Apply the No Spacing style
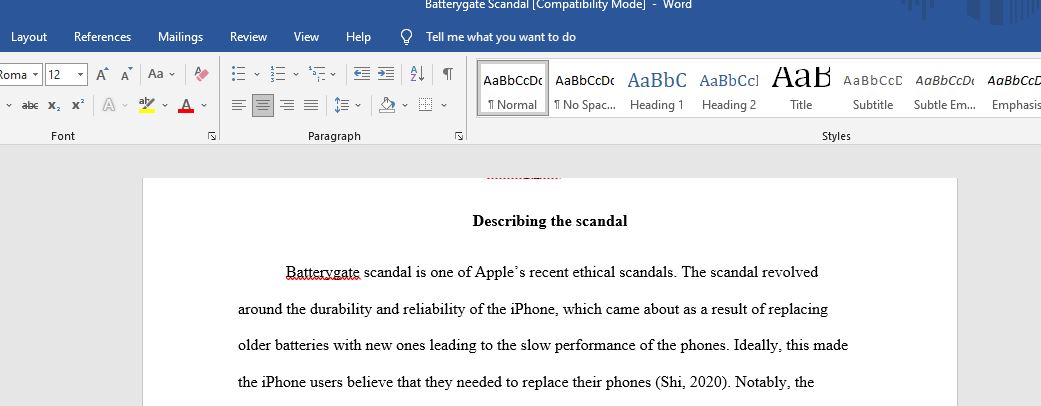This screenshot has height=406, width=1041. 585,89
